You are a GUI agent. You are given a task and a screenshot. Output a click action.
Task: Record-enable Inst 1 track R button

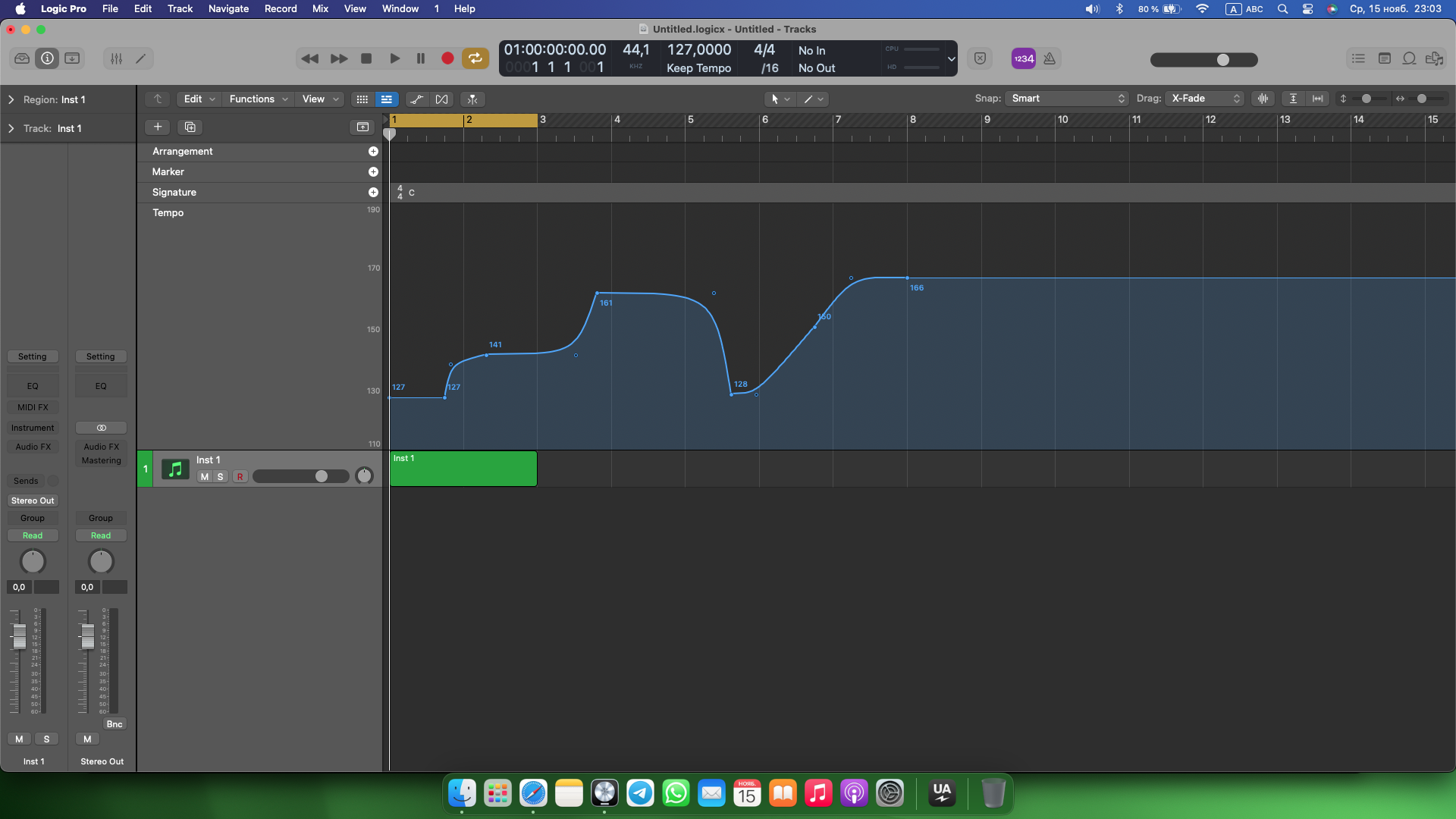(x=240, y=477)
